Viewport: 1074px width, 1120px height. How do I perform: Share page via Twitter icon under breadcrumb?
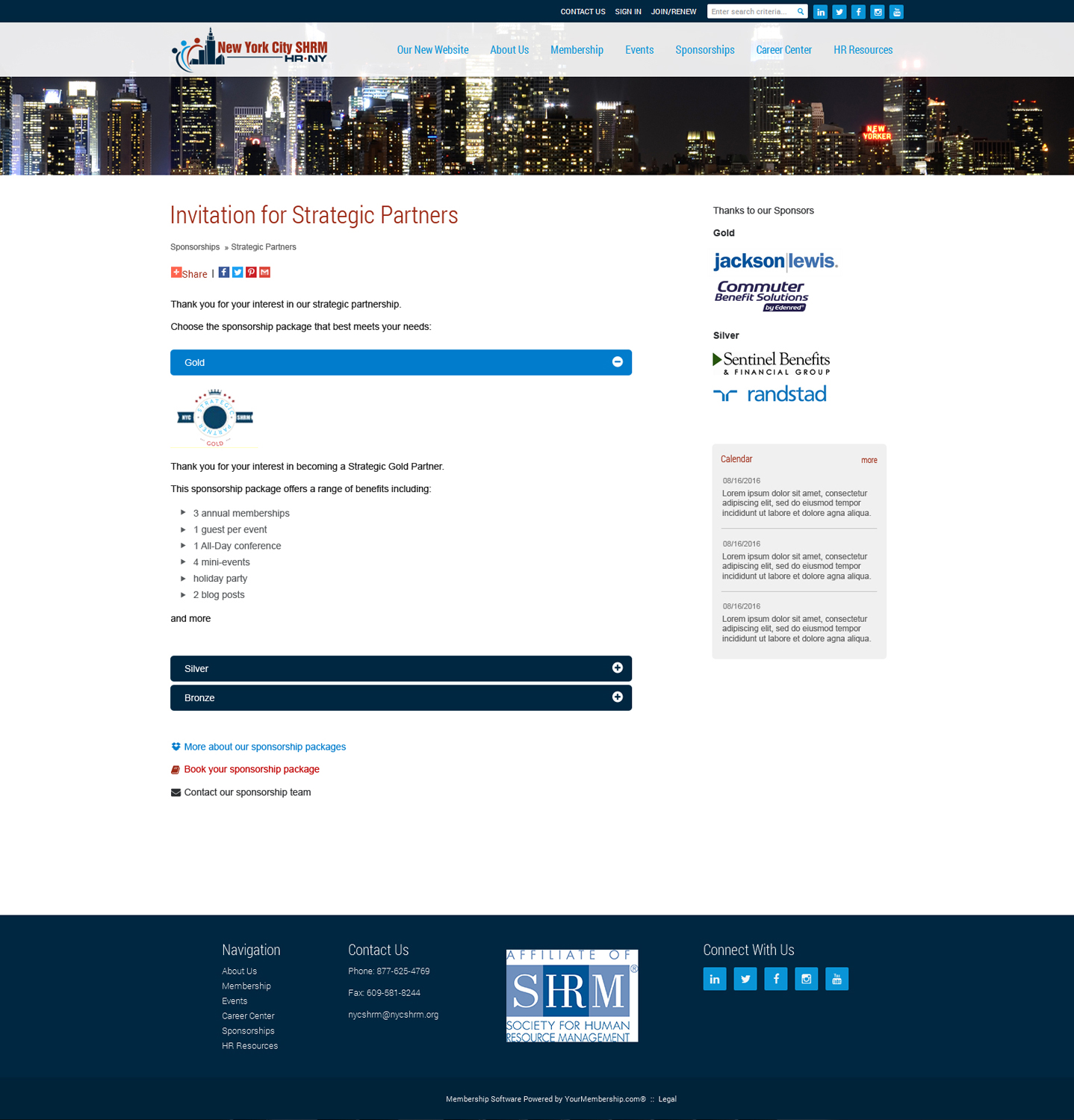(238, 273)
